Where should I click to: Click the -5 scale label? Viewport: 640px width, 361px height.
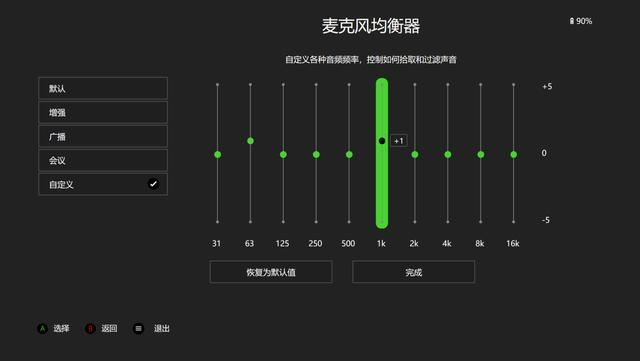pos(546,220)
